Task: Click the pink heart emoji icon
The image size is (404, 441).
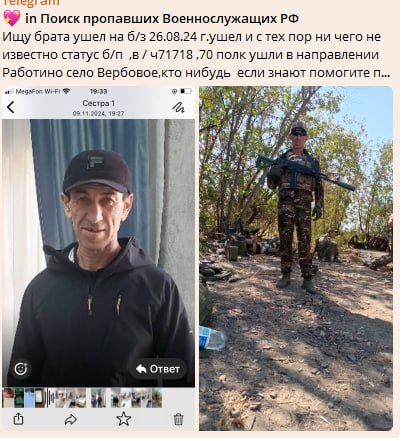Action: point(12,18)
